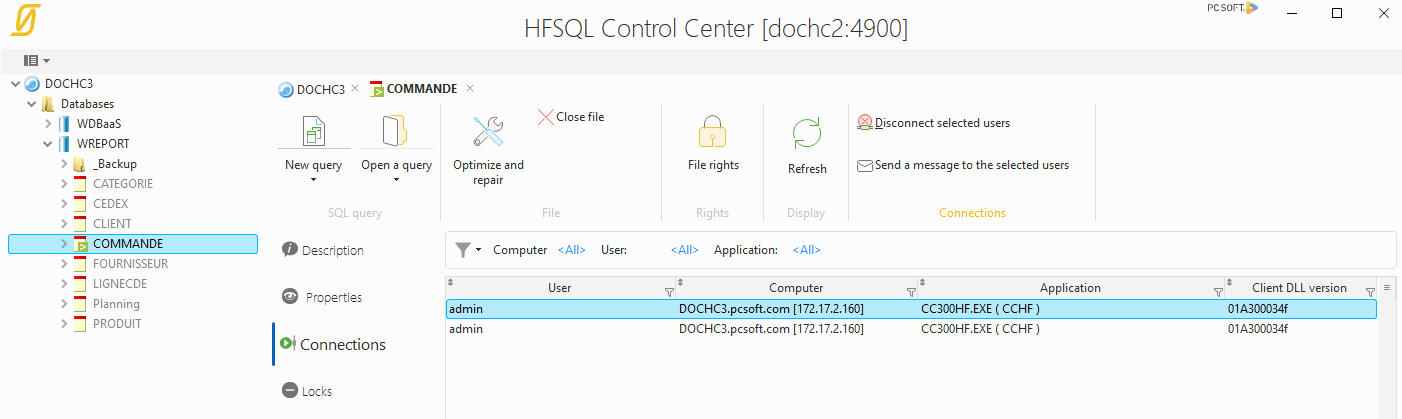Click the Close file button label
Image resolution: width=1402 pixels, height=419 pixels.
pyautogui.click(x=580, y=117)
